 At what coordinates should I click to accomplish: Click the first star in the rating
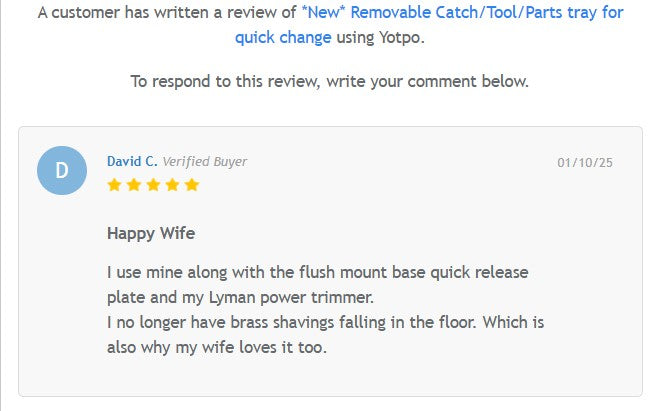coord(114,185)
